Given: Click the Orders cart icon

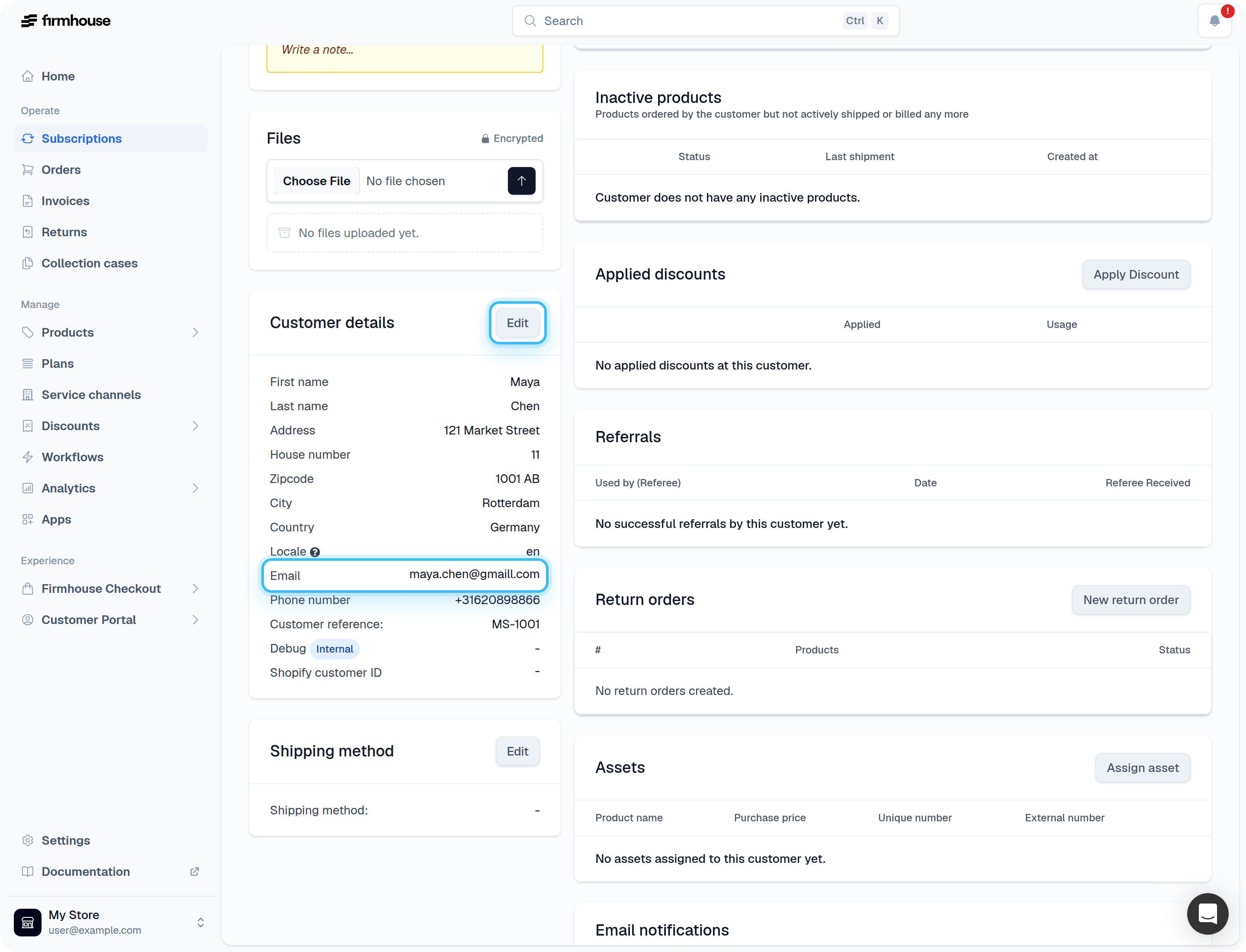Looking at the screenshot, I should point(28,170).
